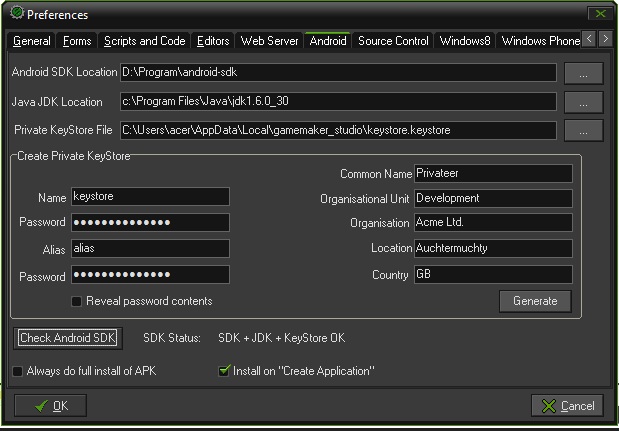Confirm preferences with the OK button
This screenshot has width=619, height=431.
pos(51,406)
